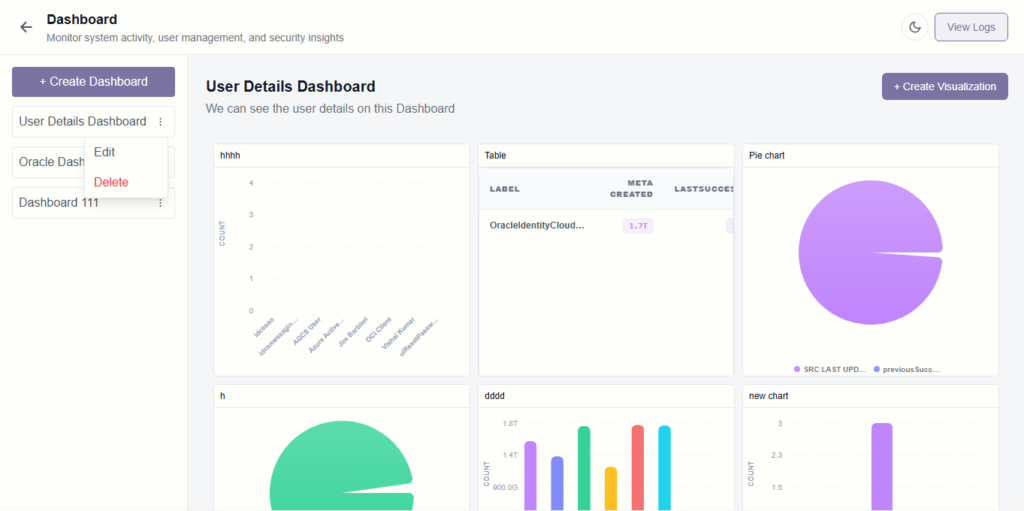The image size is (1024, 511).
Task: Click the red bar in dddd chart
Action: coord(637,465)
